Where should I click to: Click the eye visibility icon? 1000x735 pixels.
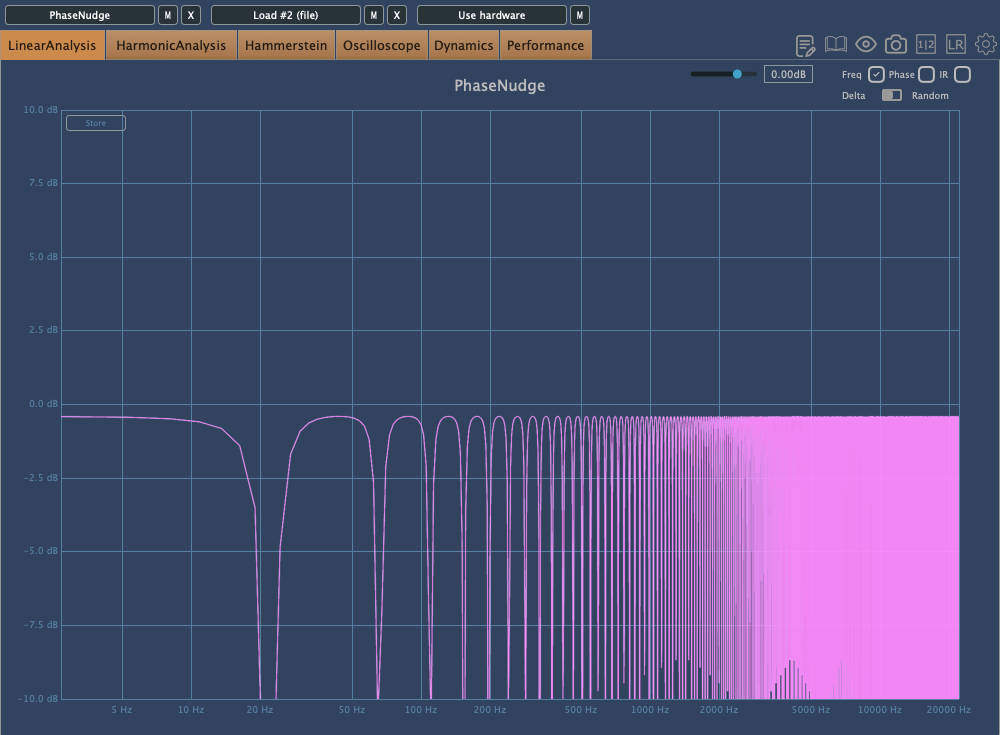pyautogui.click(x=866, y=45)
